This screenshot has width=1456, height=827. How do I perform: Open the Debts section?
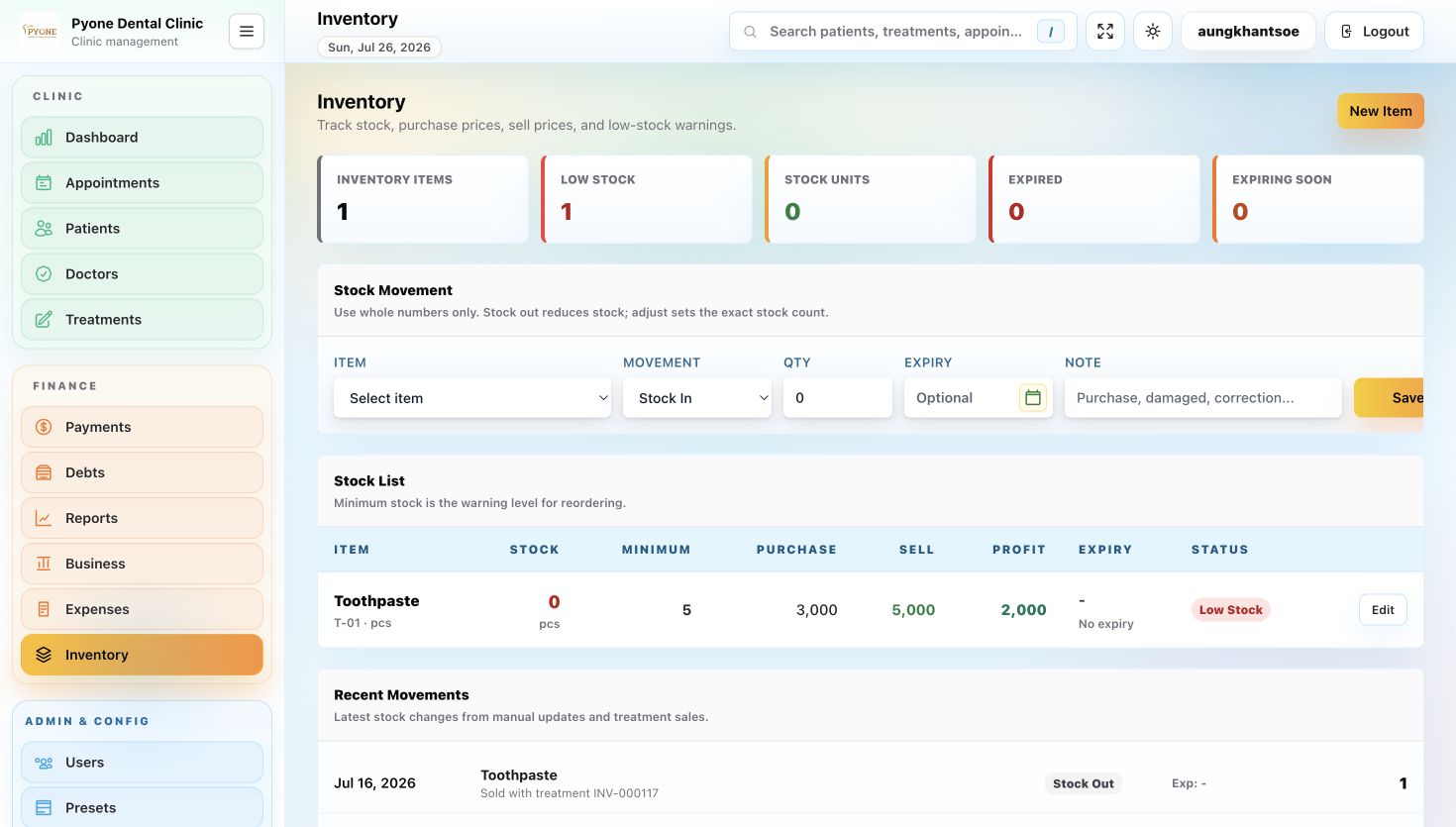pos(142,472)
